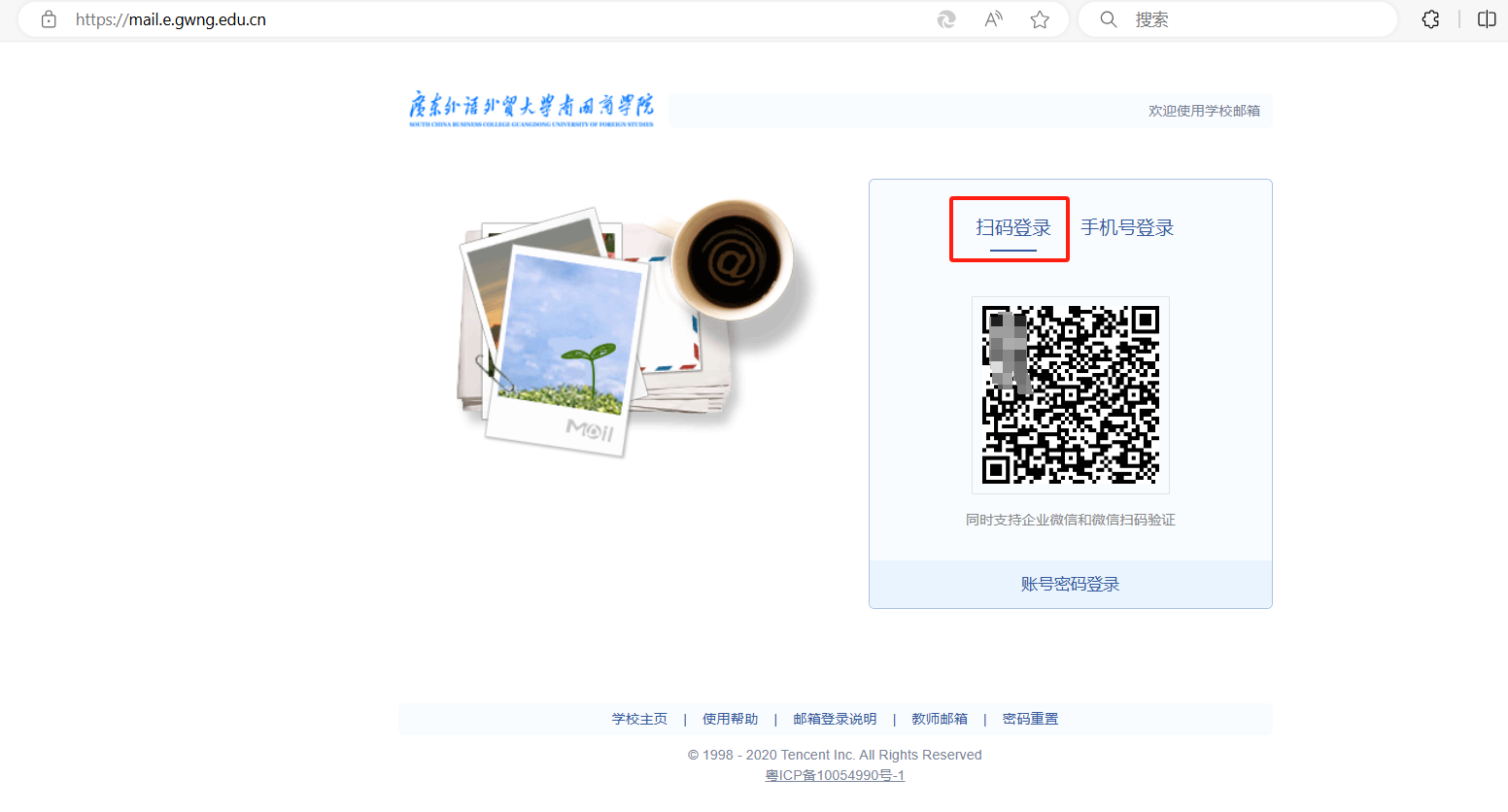
Task: Open 邮箱登录说明 footer link
Action: pyautogui.click(x=835, y=719)
